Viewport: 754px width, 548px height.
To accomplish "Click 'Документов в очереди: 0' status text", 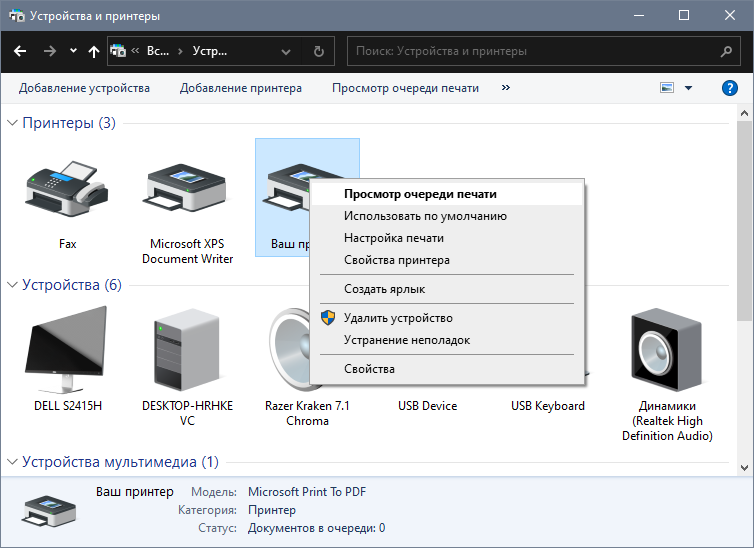I will point(316,528).
